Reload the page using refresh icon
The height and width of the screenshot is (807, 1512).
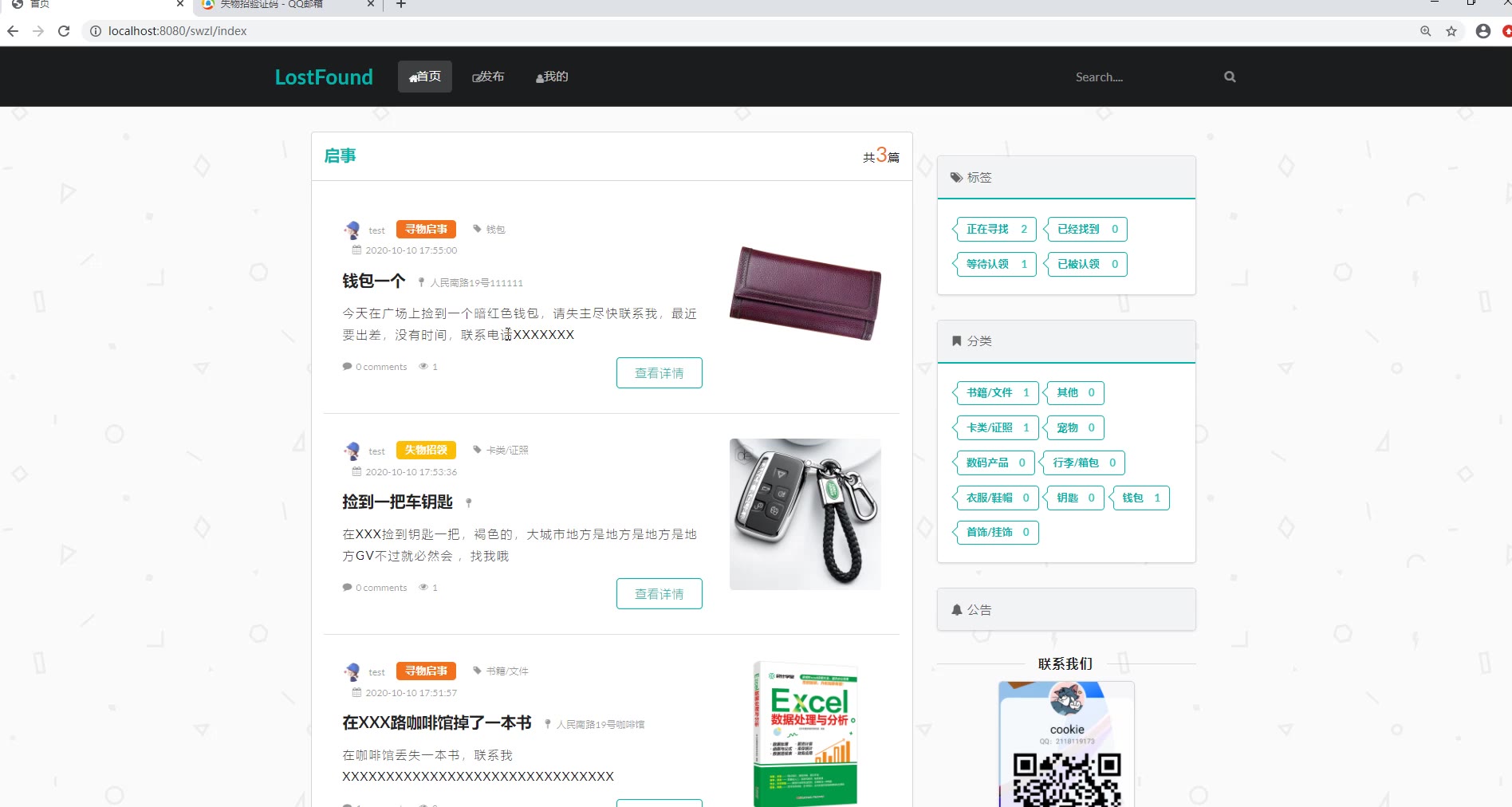64,31
